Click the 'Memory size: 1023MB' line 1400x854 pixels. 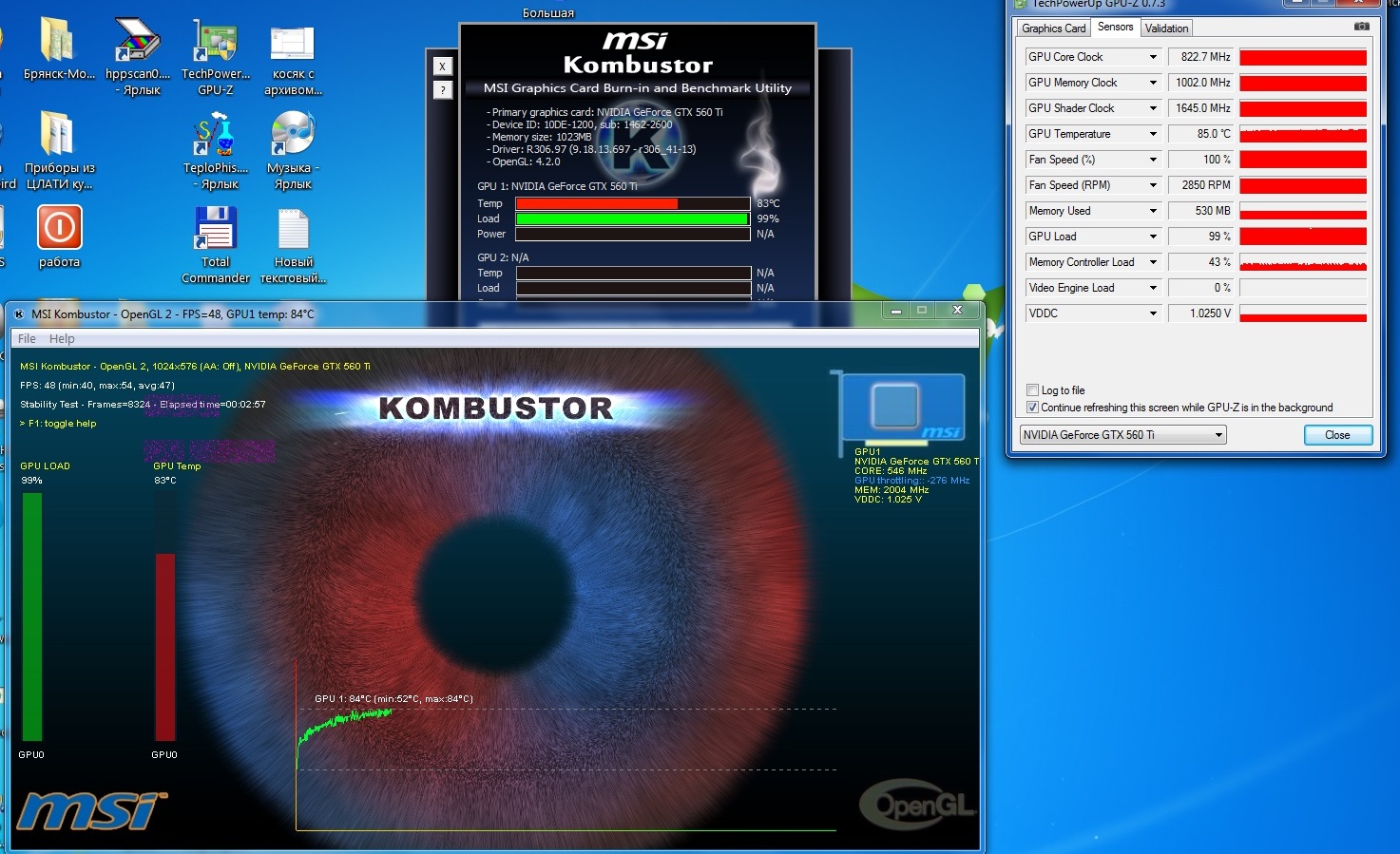539,137
